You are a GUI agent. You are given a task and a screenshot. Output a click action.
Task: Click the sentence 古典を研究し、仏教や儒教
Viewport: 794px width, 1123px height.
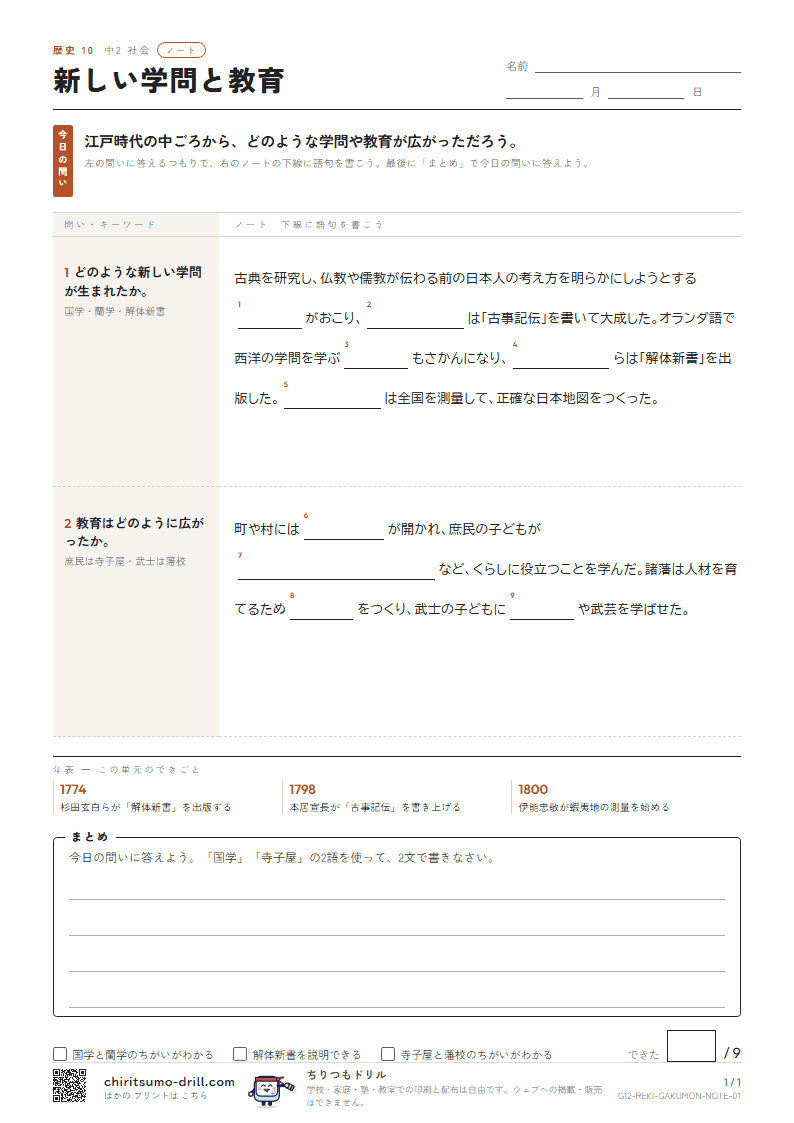click(x=465, y=279)
